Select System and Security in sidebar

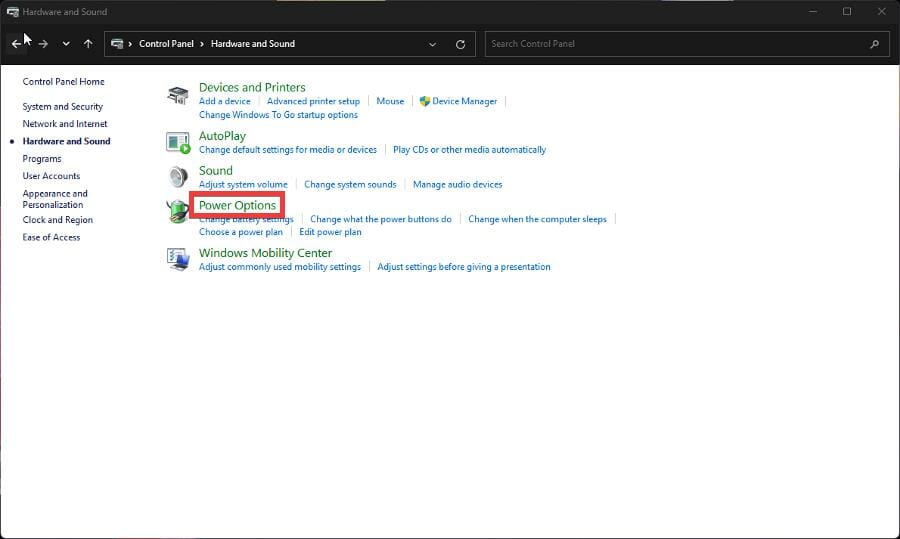tap(62, 107)
